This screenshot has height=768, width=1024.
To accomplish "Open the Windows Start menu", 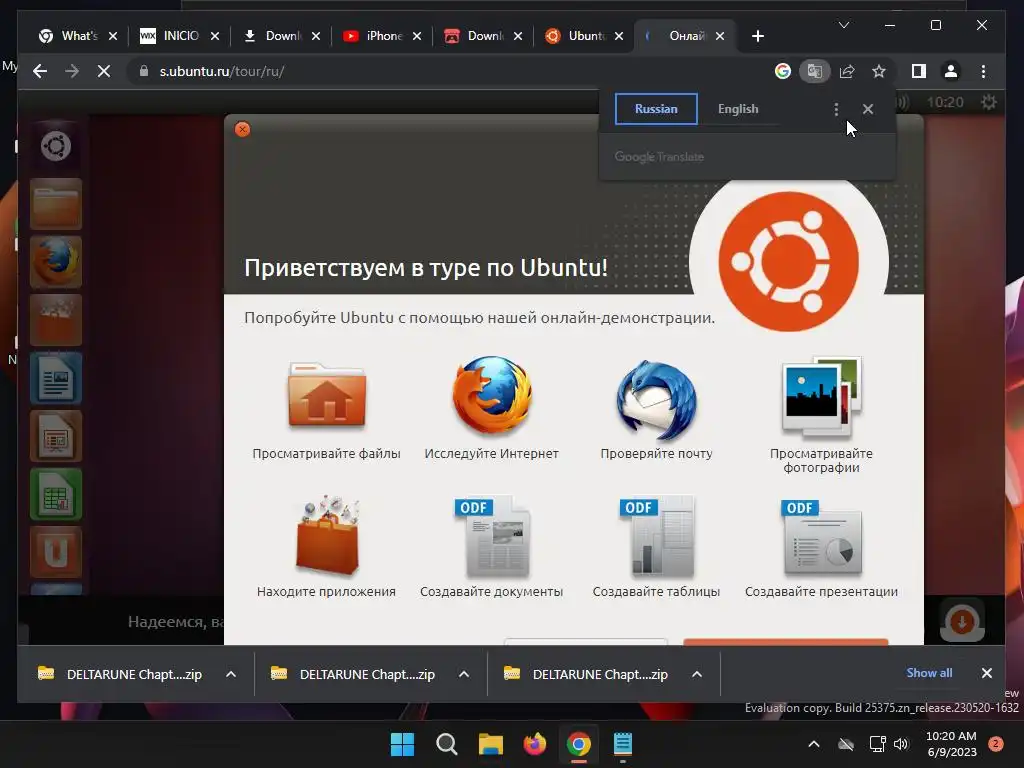I will click(x=402, y=744).
